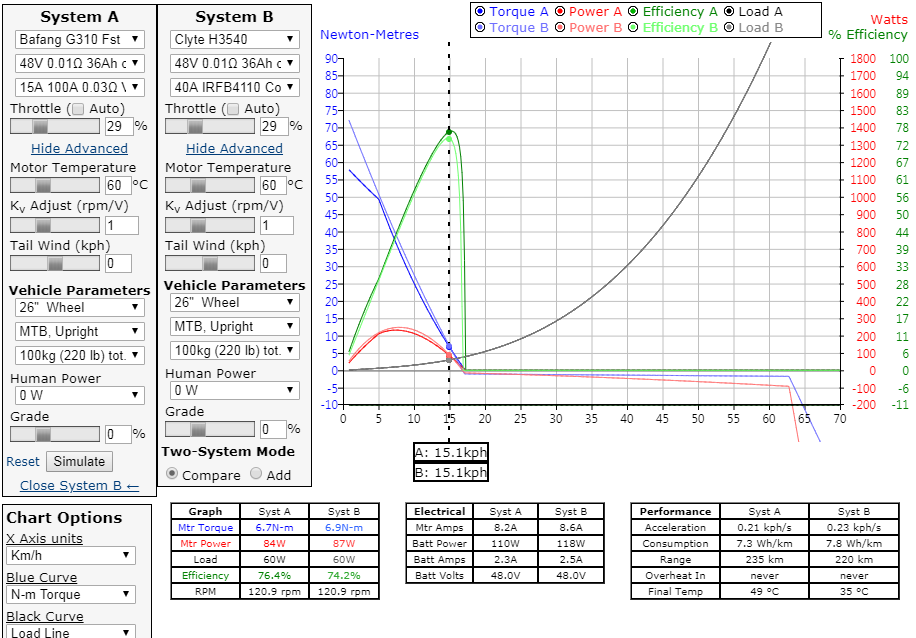Screen dimensions: 916x638
Task: Toggle the Load B legend marker
Action: pos(729,28)
